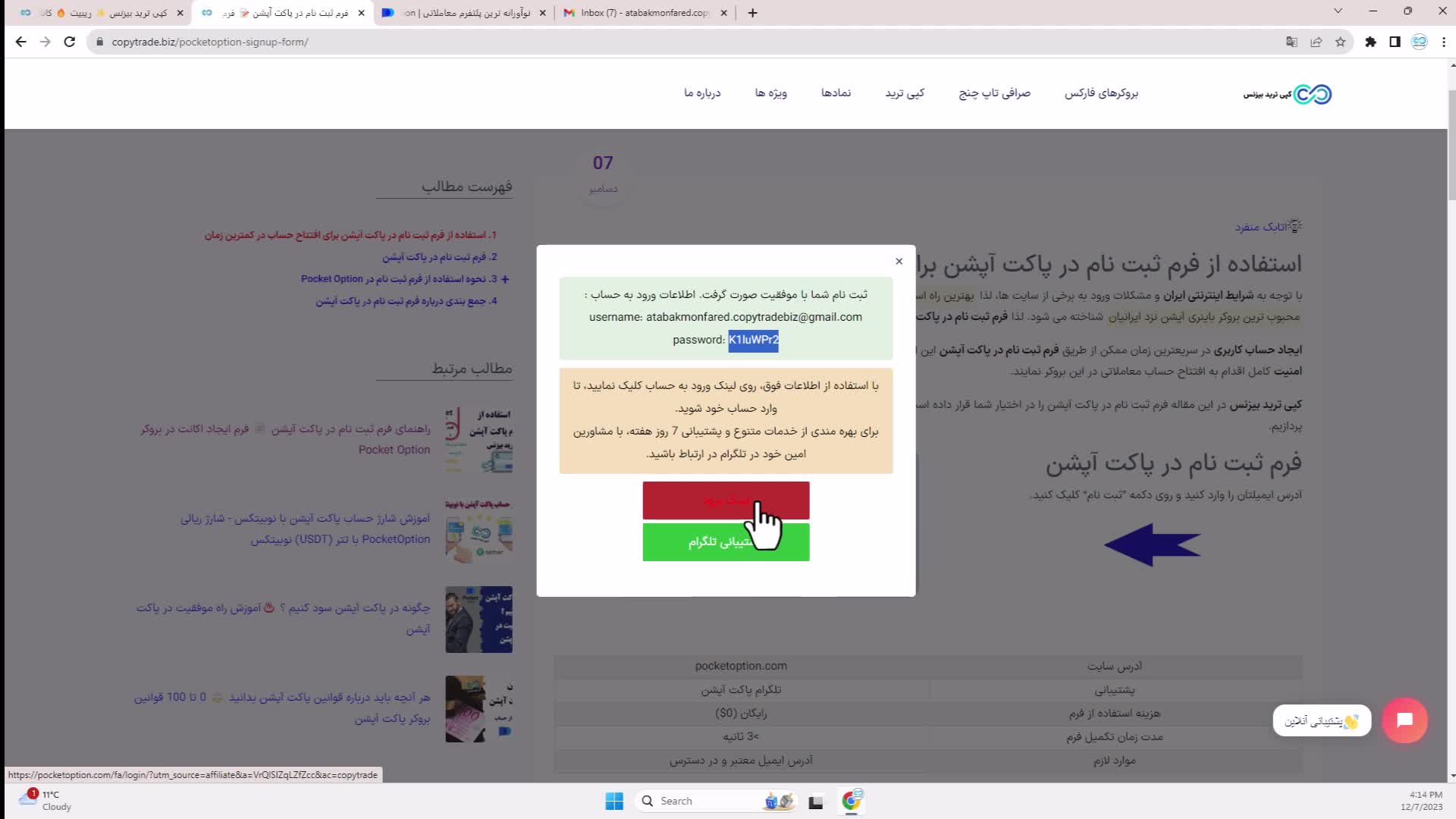Close the signup success popup

pyautogui.click(x=899, y=261)
